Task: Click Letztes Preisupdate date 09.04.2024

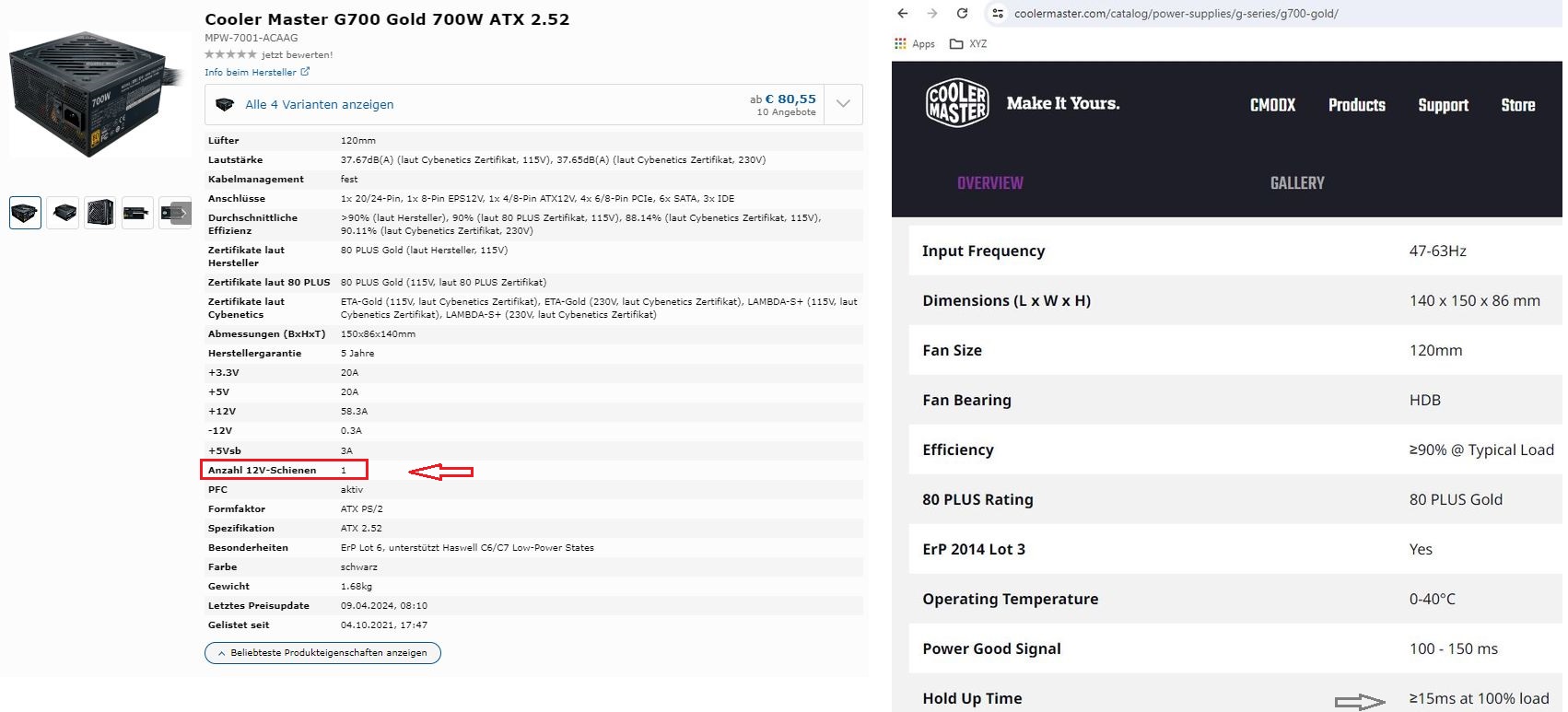Action: pos(384,606)
